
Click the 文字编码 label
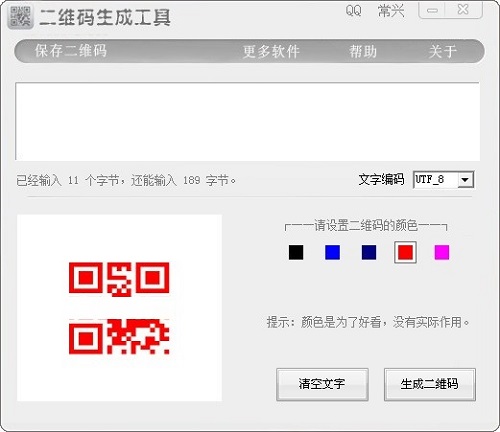tap(381, 179)
